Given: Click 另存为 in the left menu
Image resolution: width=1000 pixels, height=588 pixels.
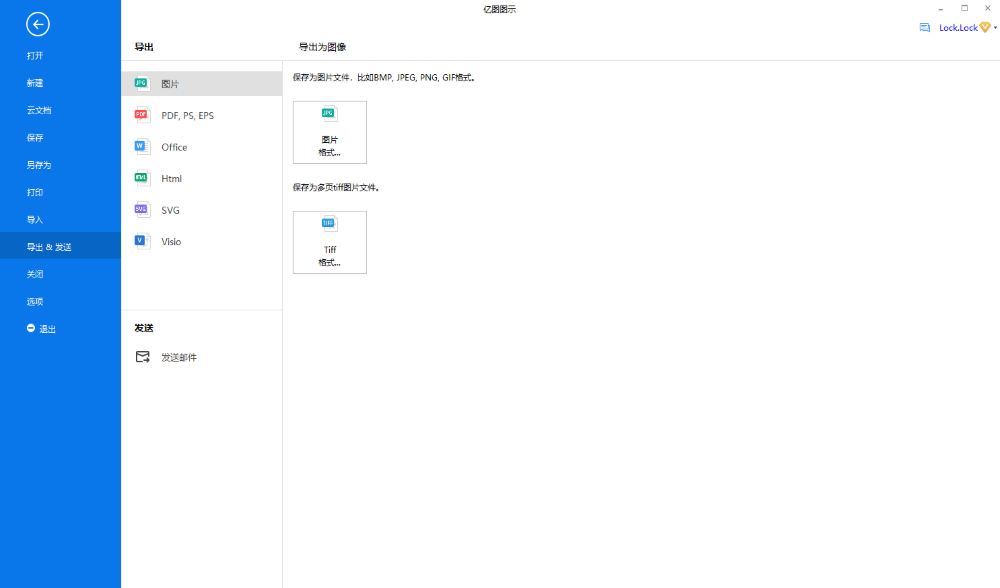Looking at the screenshot, I should coord(39,165).
